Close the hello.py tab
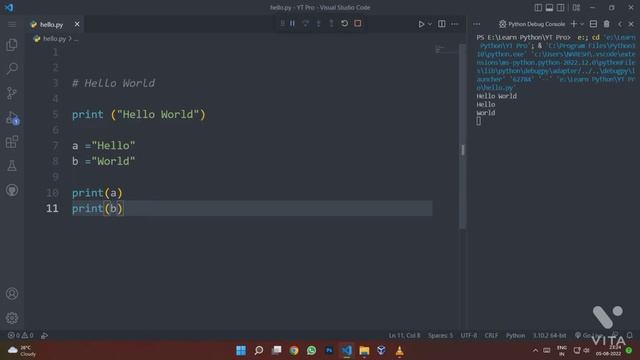 pyautogui.click(x=77, y=24)
